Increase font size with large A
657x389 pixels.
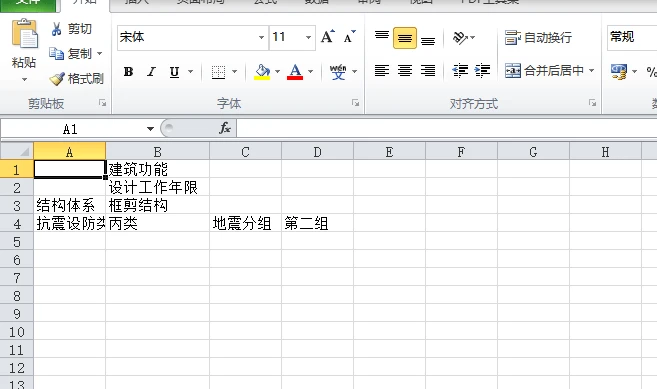pyautogui.click(x=328, y=37)
